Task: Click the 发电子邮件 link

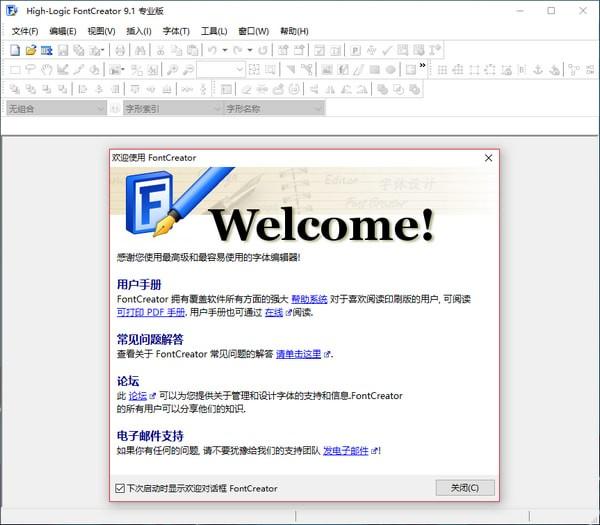Action: tap(345, 451)
